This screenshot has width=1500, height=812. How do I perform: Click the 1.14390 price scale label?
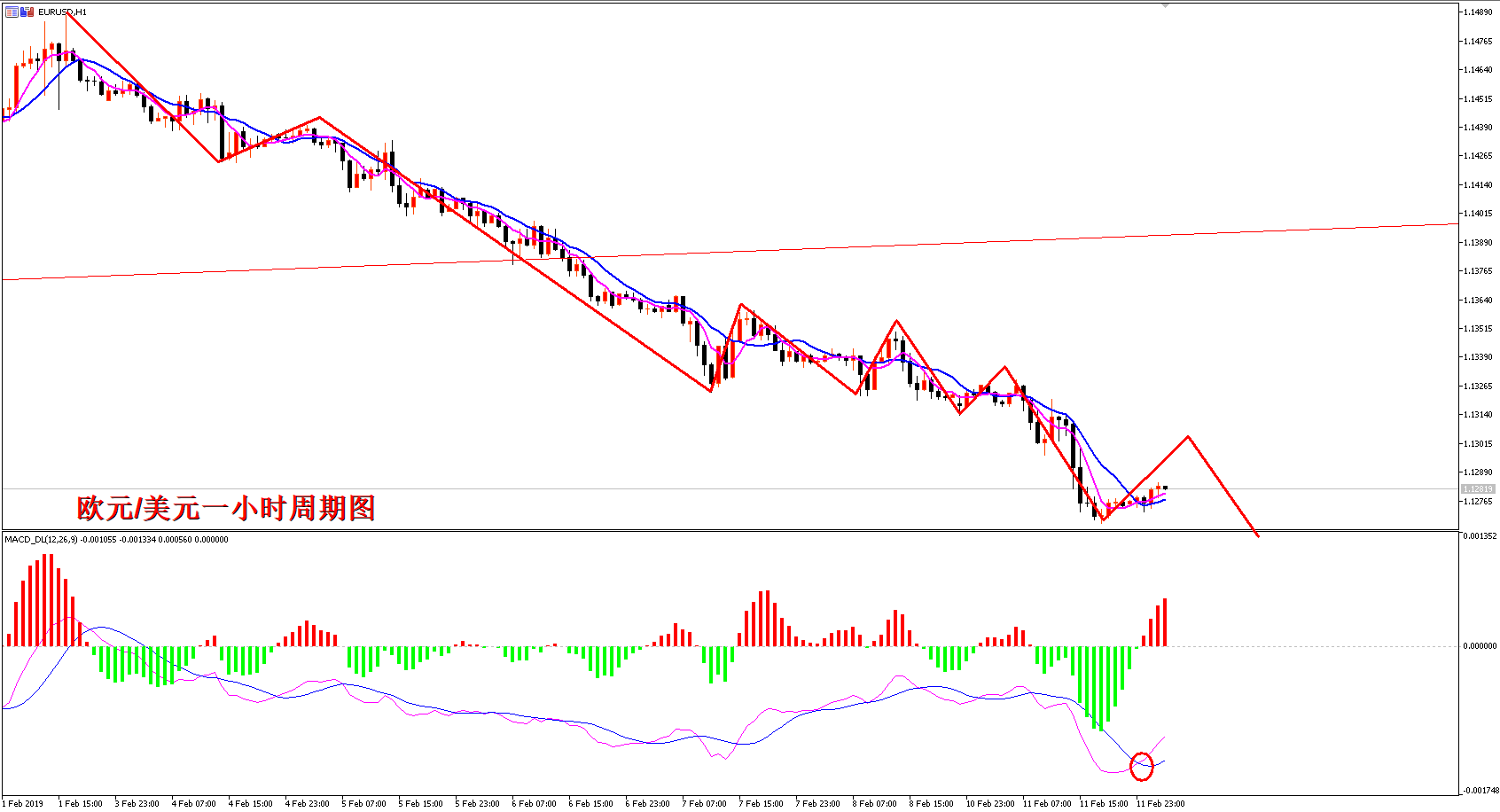pyautogui.click(x=1477, y=128)
